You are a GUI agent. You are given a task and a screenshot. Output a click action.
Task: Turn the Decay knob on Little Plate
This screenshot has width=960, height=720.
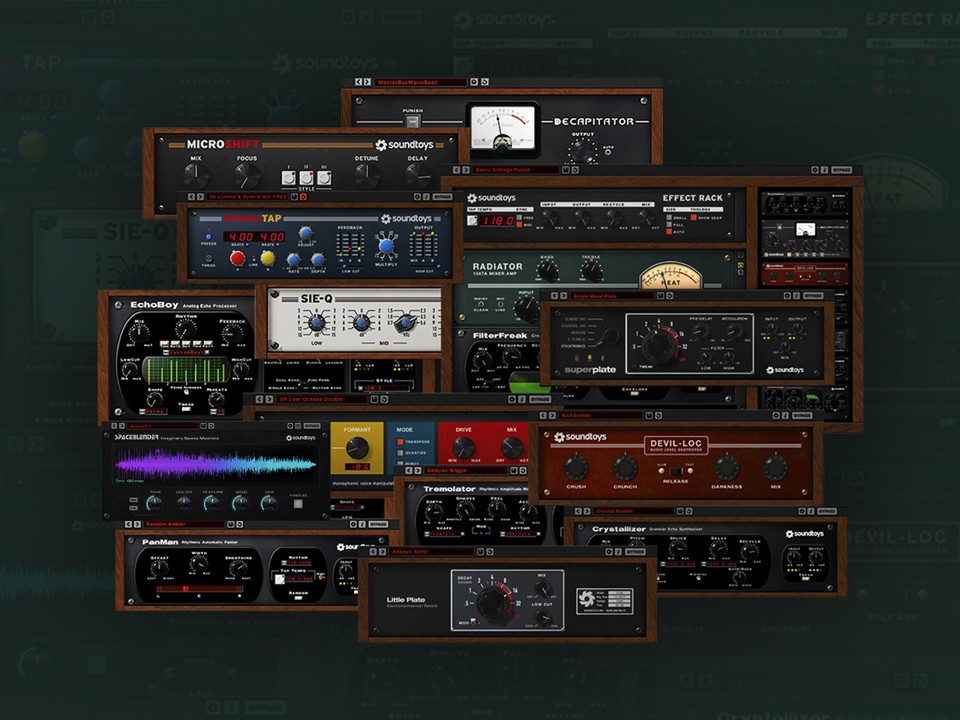(493, 601)
